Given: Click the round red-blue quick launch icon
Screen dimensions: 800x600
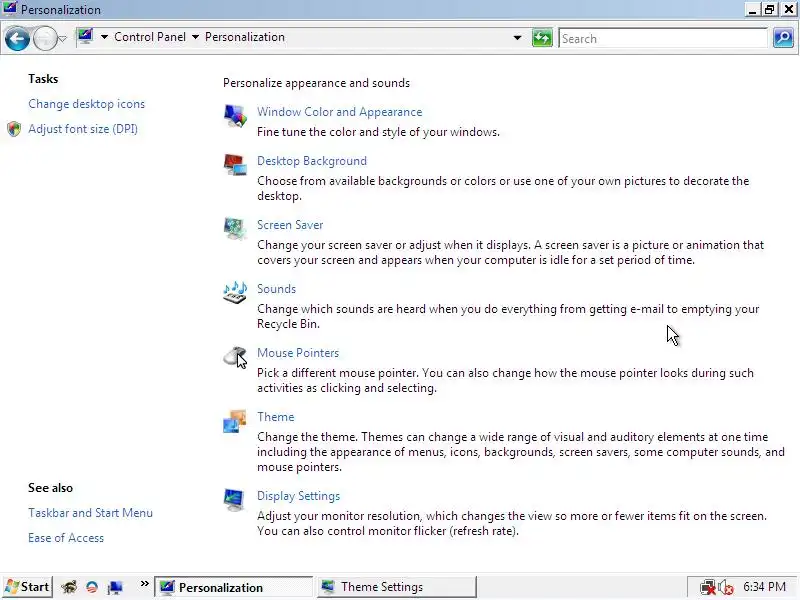Looking at the screenshot, I should (92, 587).
